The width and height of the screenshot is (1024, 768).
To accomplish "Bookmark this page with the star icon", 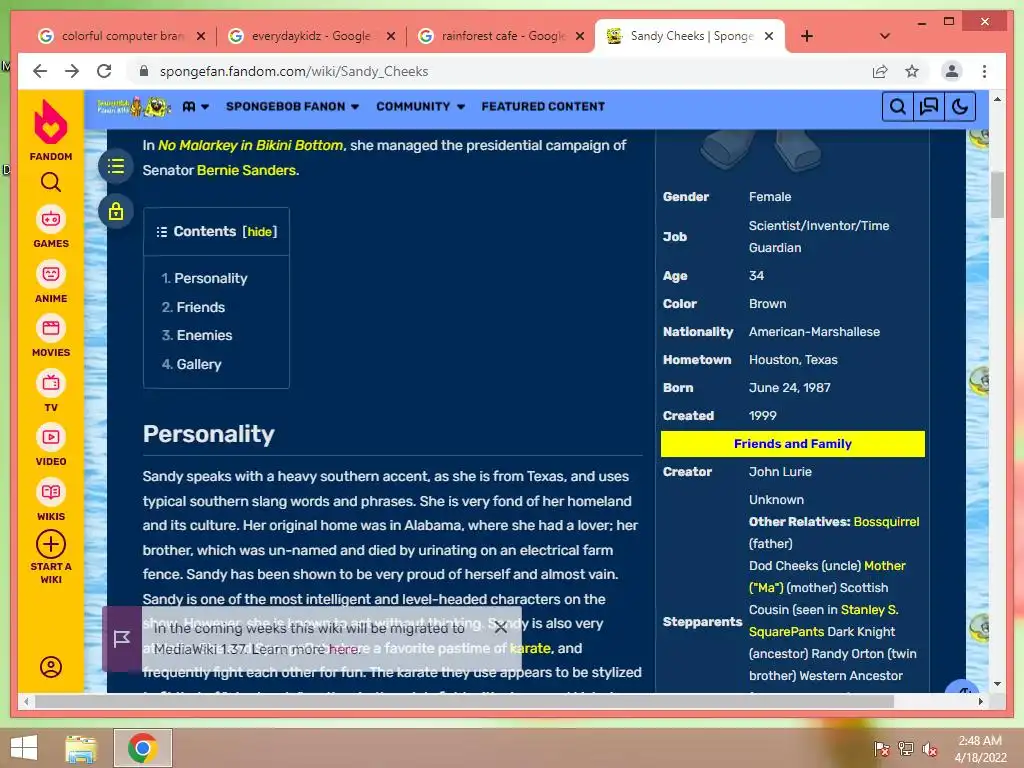I will [912, 71].
